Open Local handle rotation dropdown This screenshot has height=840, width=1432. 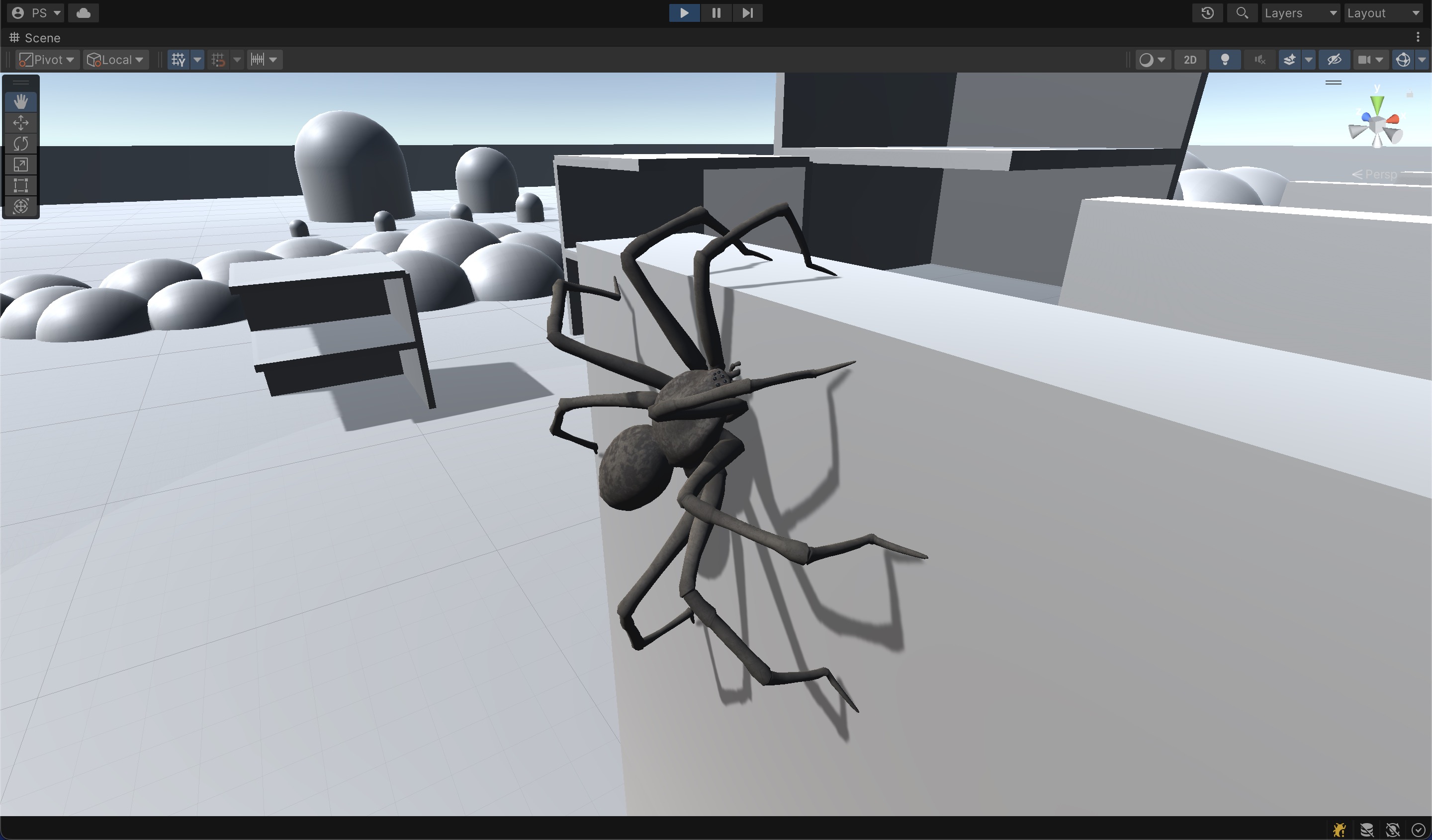[115, 60]
